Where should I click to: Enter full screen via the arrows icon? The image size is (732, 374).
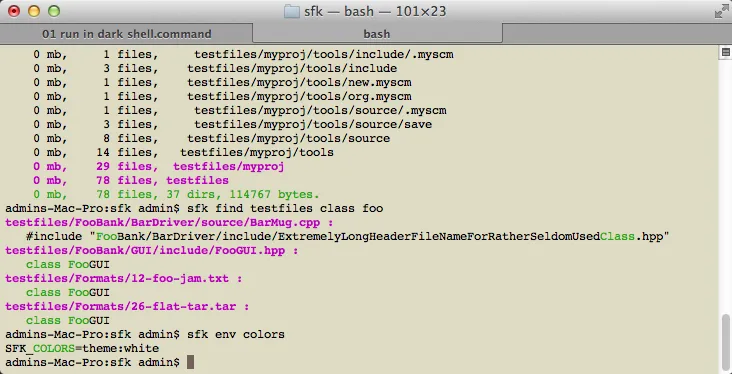pyautogui.click(x=721, y=11)
